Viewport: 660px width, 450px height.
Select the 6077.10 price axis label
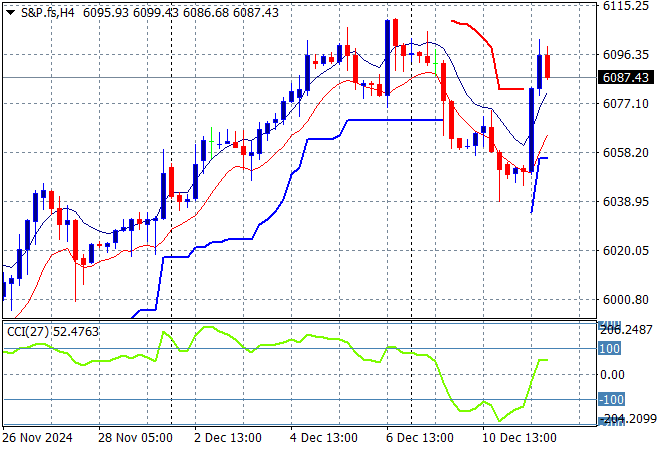tap(625, 104)
